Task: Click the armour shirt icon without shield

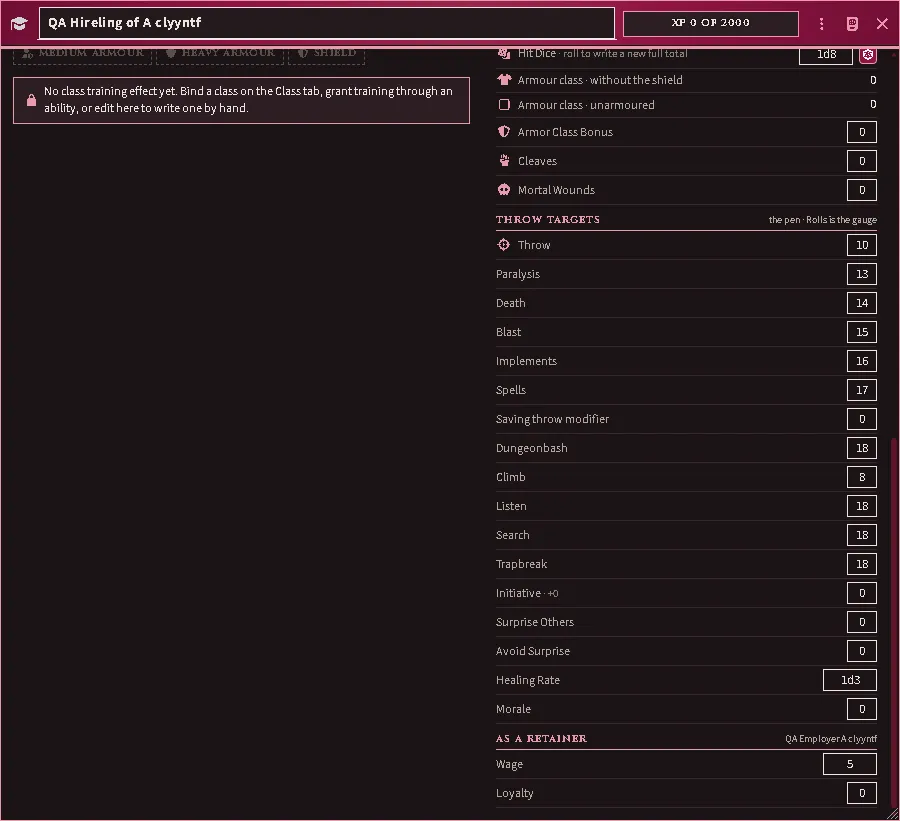Action: (x=504, y=80)
